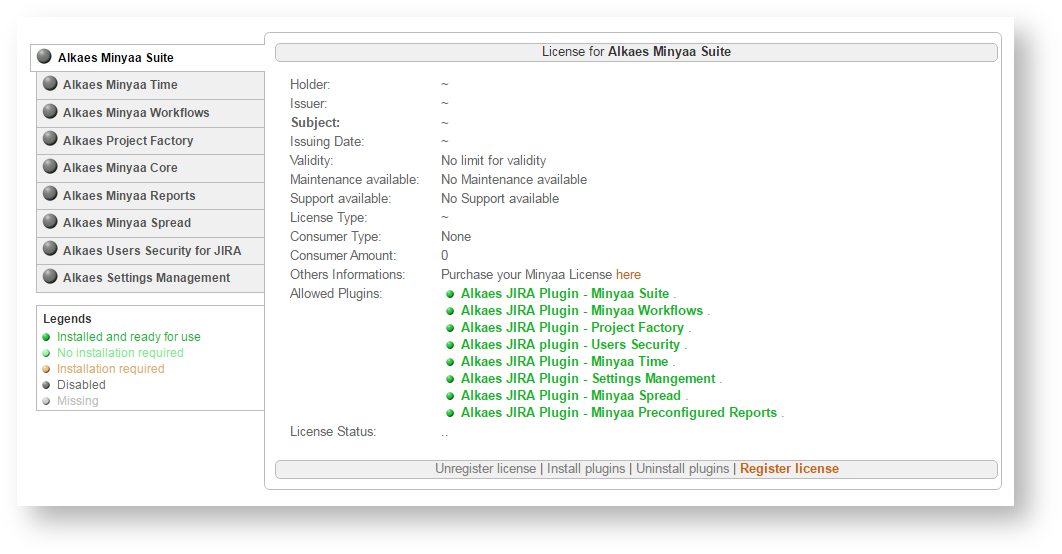
Task: Click status ball icon next to Alkaes Minyaa Workflows
Action: click(x=50, y=112)
